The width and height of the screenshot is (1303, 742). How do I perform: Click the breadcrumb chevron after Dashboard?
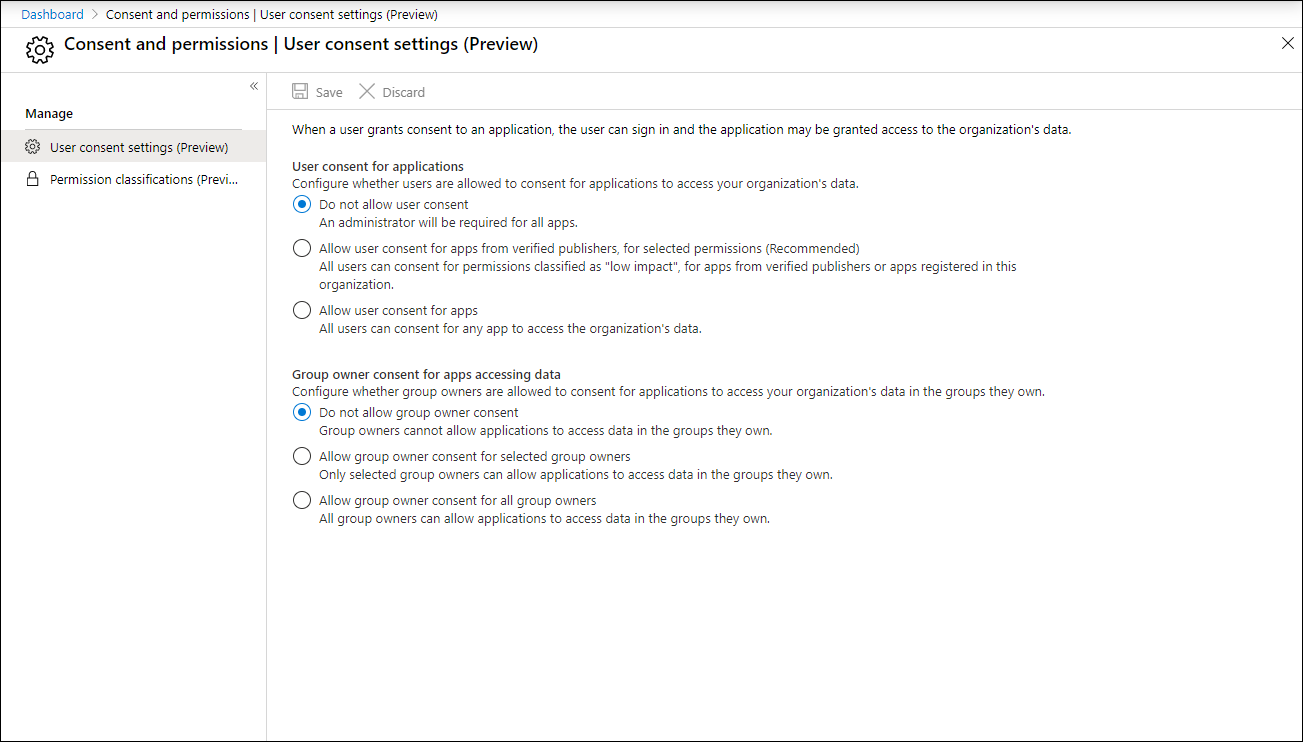tap(95, 14)
